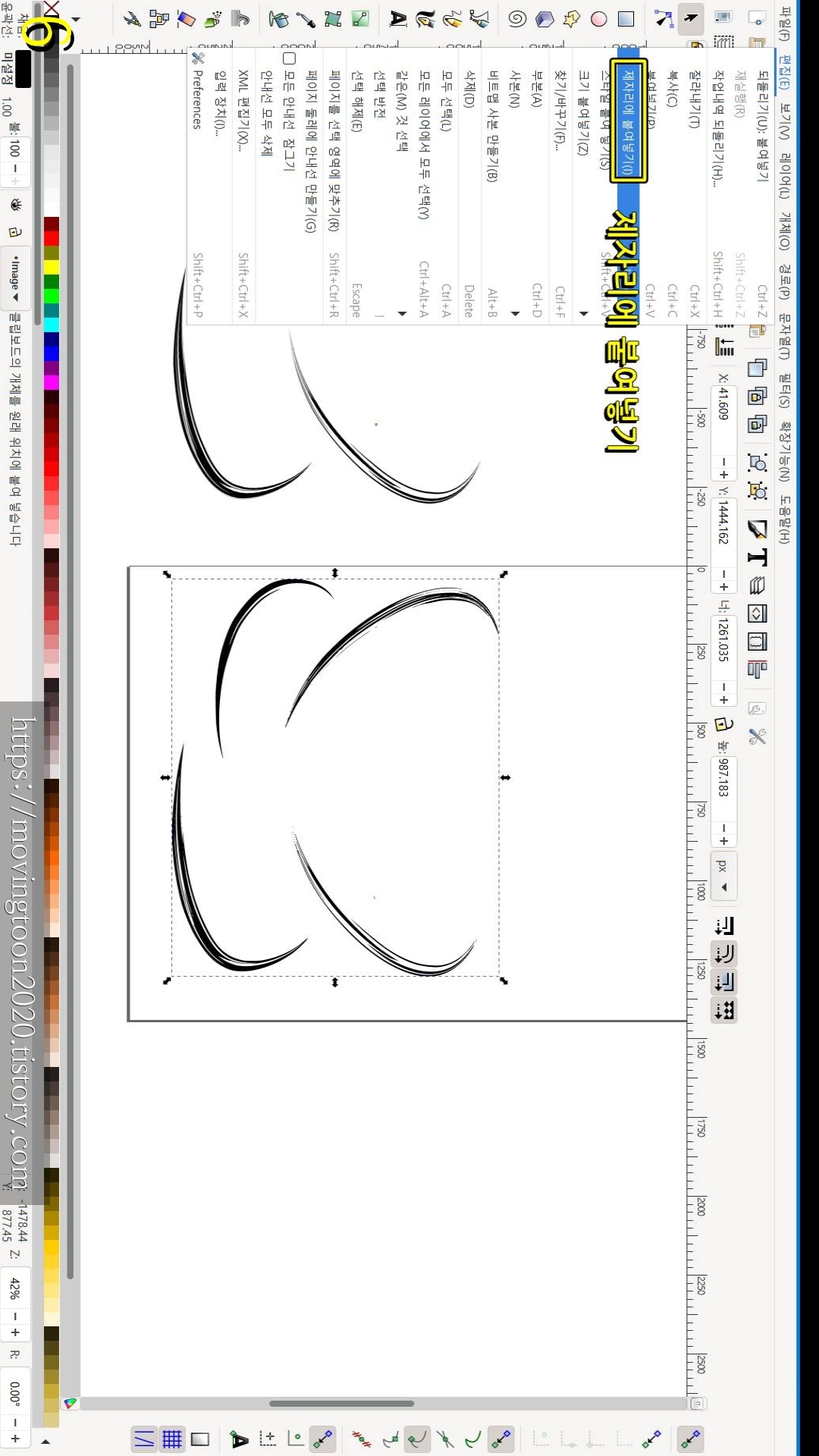Toggle layer visibility eye icon
This screenshot has height=1456, width=819.
tap(14, 205)
